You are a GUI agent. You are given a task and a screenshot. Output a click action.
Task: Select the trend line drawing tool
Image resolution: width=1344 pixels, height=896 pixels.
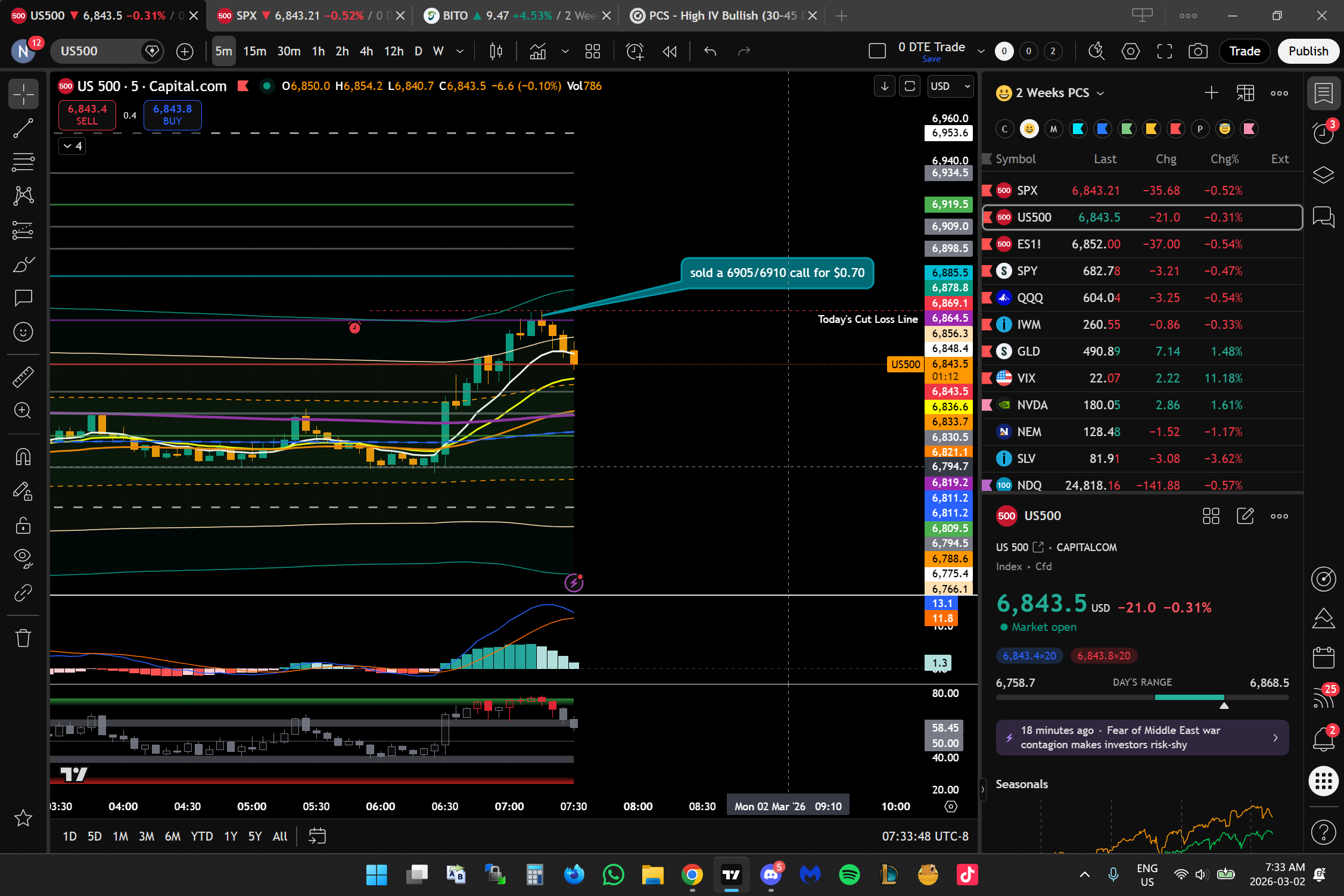(x=23, y=128)
